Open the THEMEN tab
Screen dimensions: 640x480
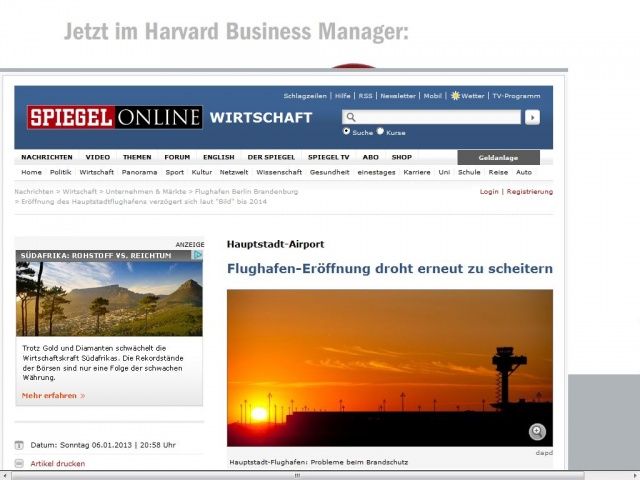tap(137, 157)
